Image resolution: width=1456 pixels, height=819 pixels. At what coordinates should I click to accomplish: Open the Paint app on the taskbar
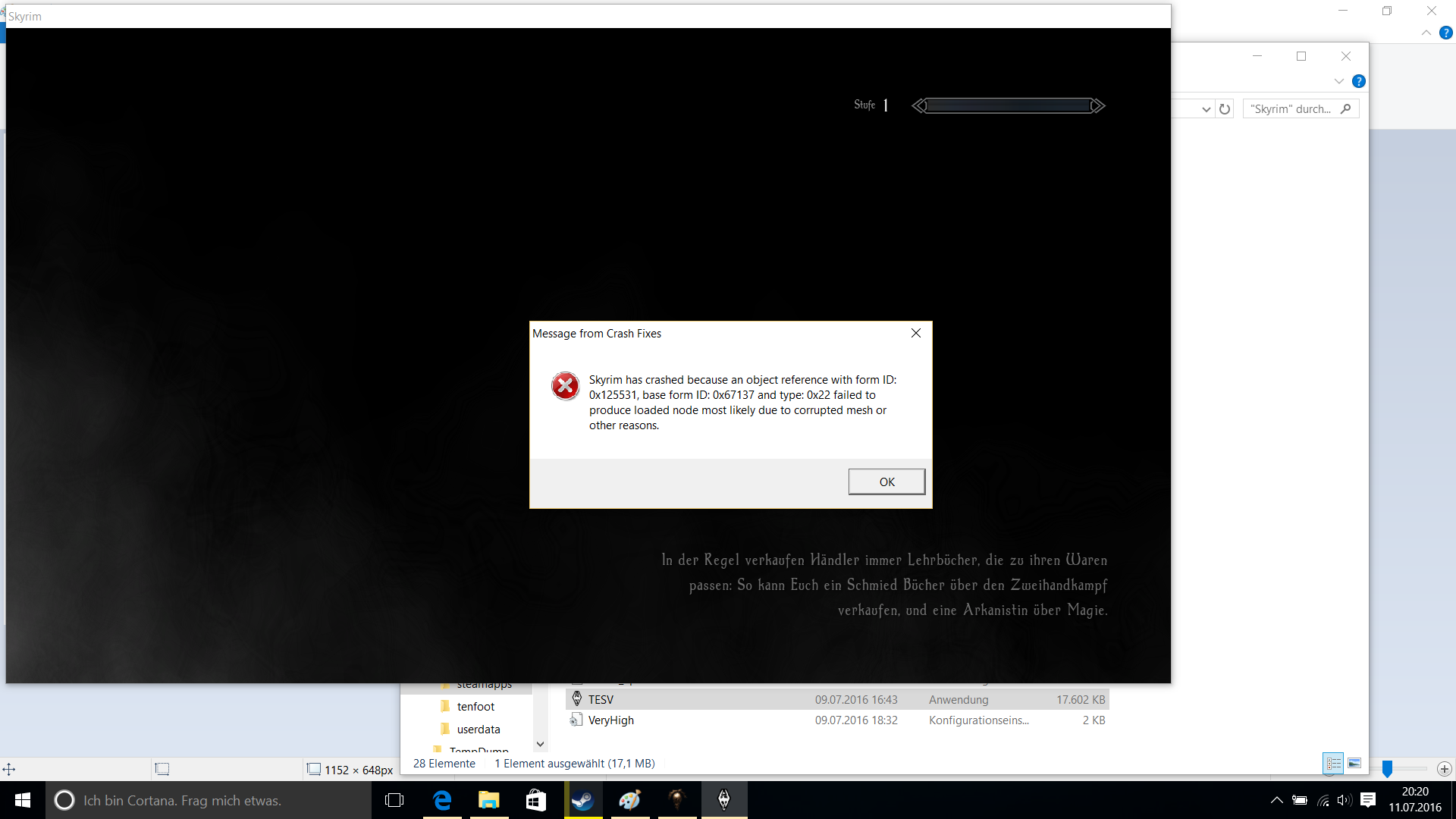[x=629, y=800]
